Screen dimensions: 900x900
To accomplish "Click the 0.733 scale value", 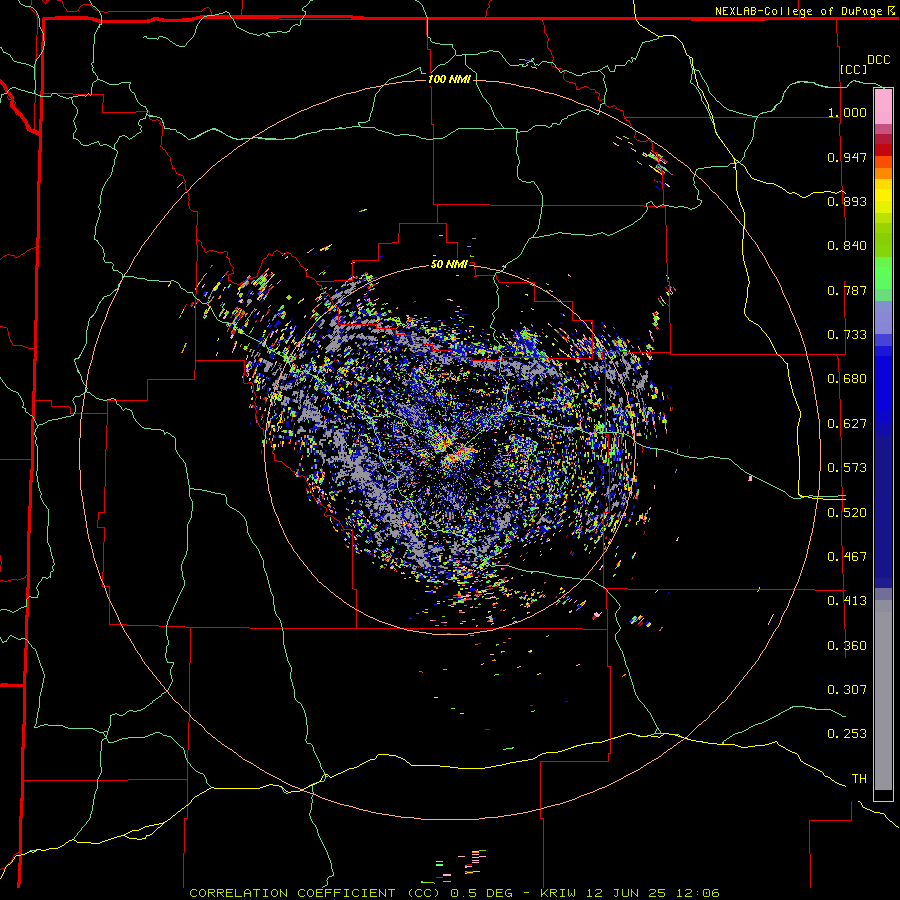I will pos(847,335).
